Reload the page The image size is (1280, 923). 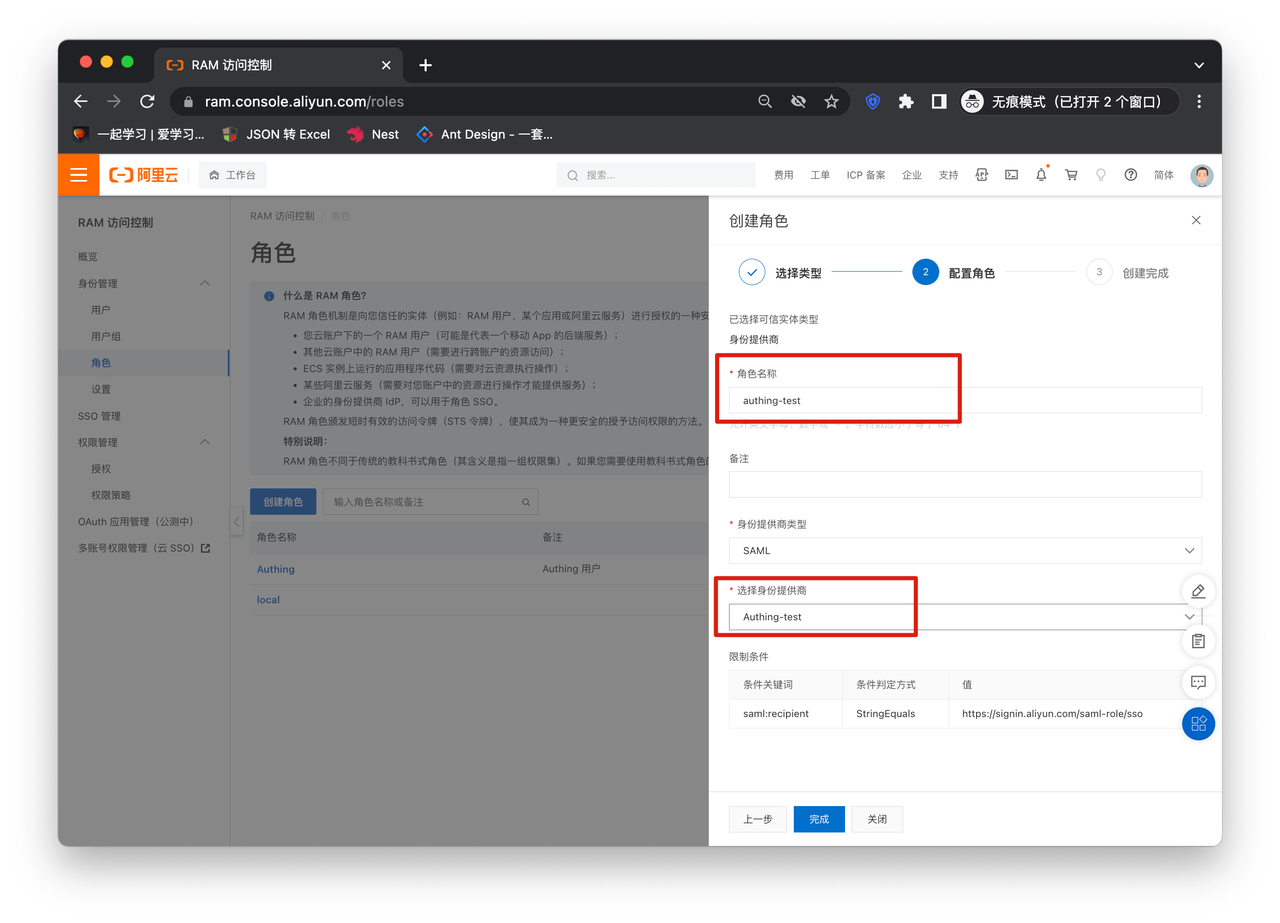tap(147, 101)
